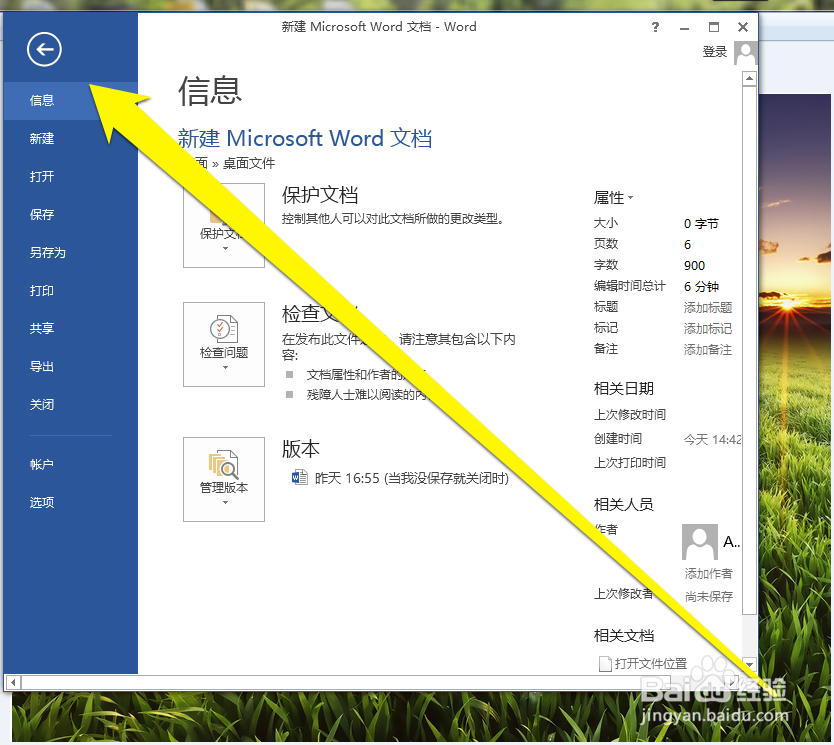
Task: Click the 版本 section heading
Action: [x=301, y=449]
